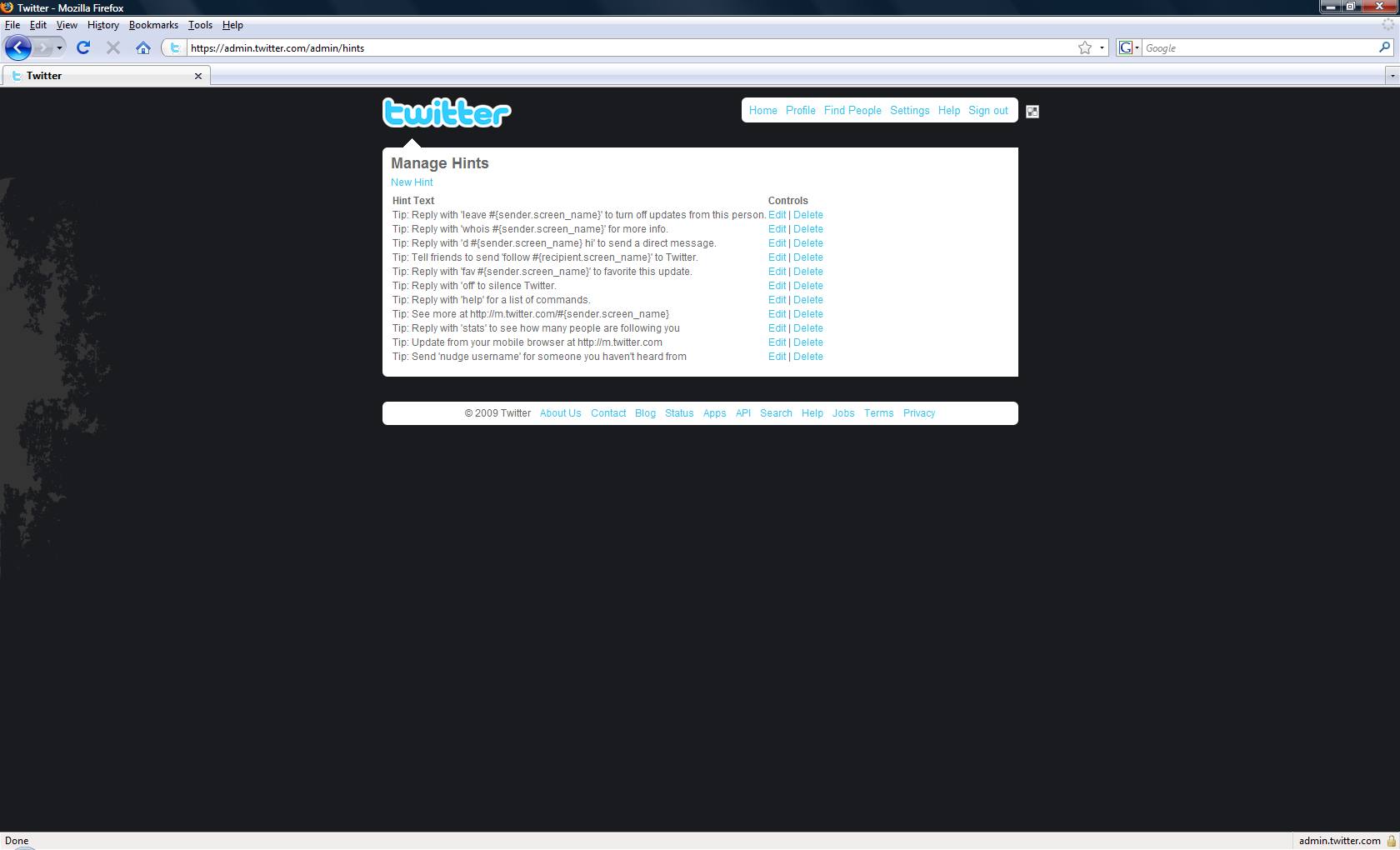Open the Terms footer link

click(878, 413)
